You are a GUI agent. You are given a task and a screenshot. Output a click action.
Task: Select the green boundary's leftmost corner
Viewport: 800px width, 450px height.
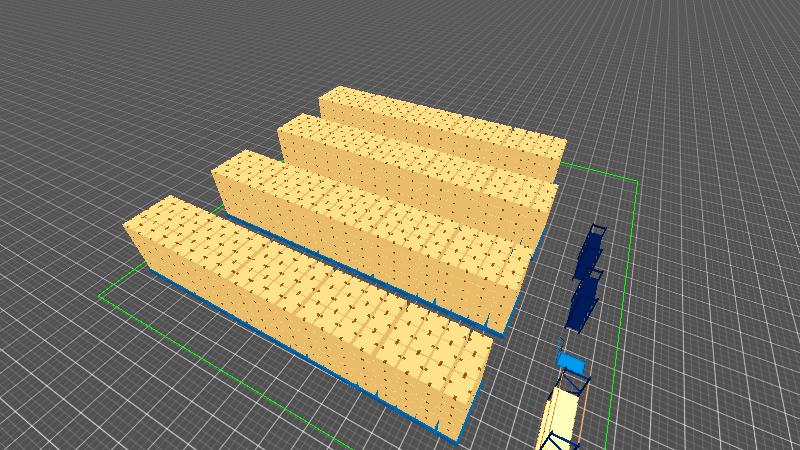click(101, 297)
